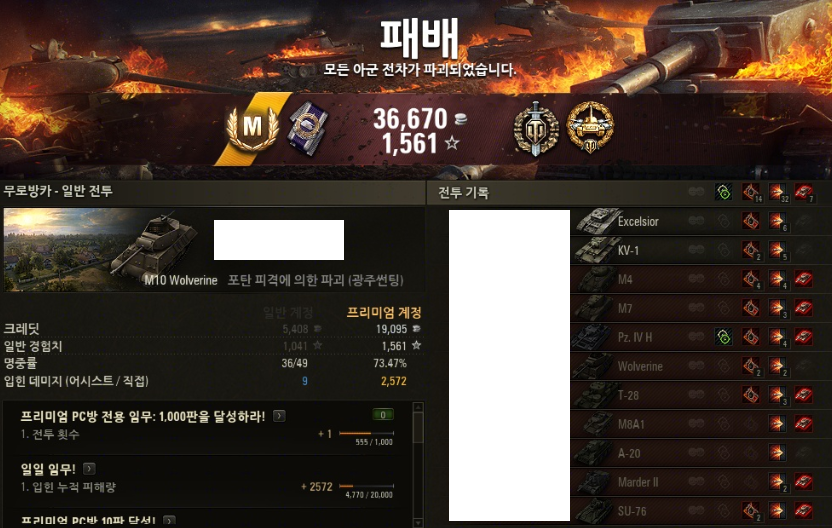Viewport: 832px width, 528px height.
Task: Open the gold tank achievement medal
Action: point(590,127)
